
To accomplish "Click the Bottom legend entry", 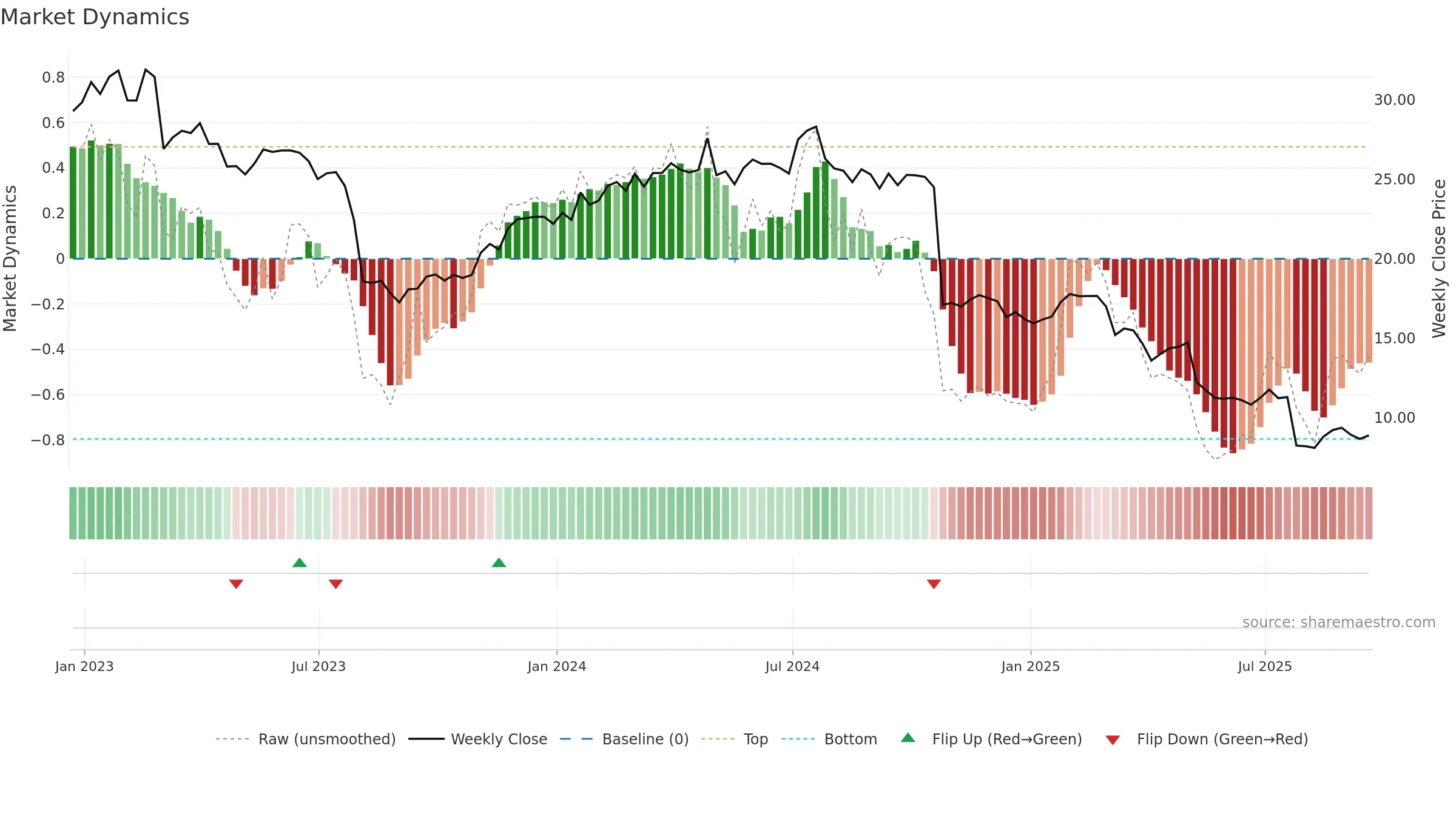I will click(x=829, y=739).
